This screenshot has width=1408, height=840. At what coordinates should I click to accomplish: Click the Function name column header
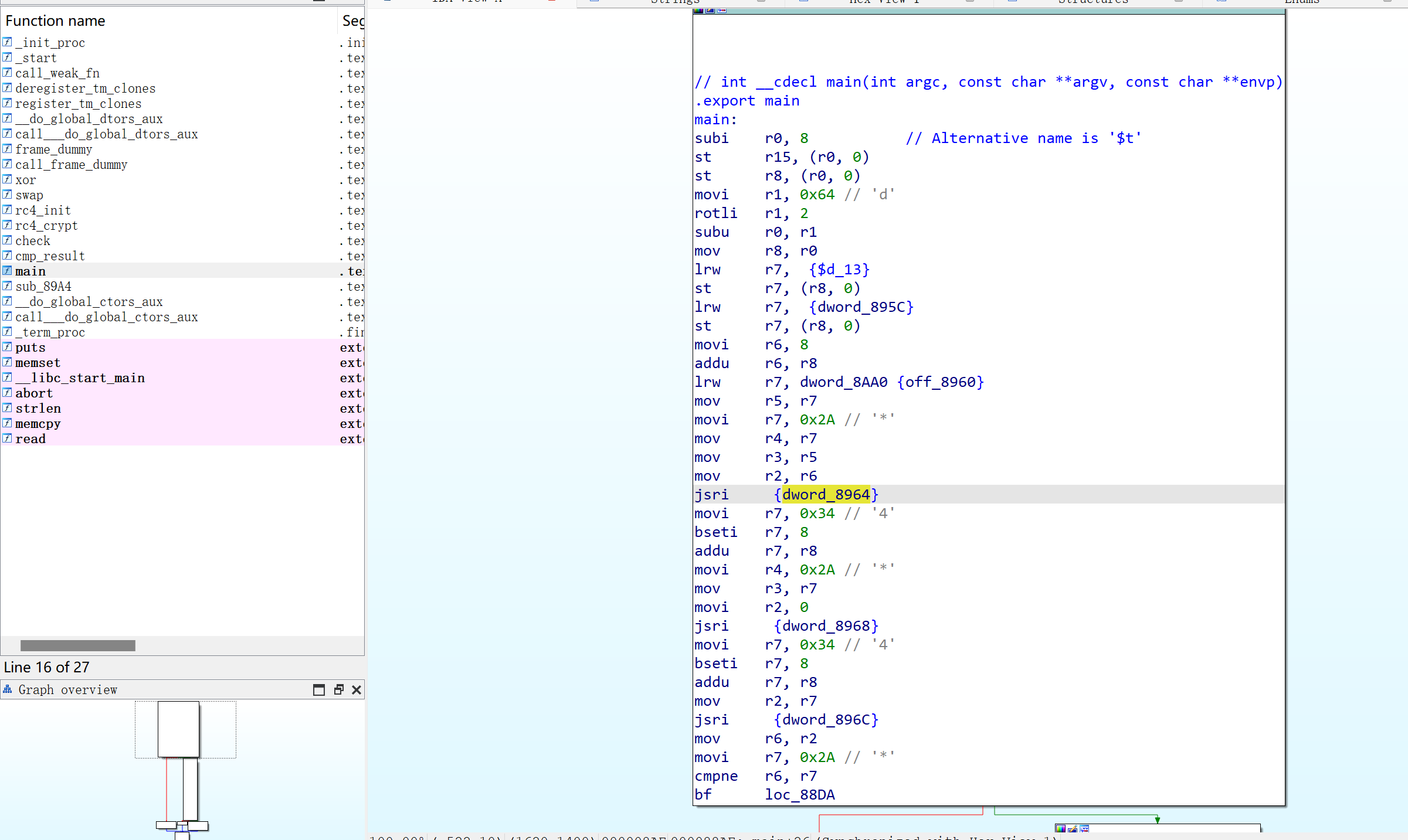[55, 21]
